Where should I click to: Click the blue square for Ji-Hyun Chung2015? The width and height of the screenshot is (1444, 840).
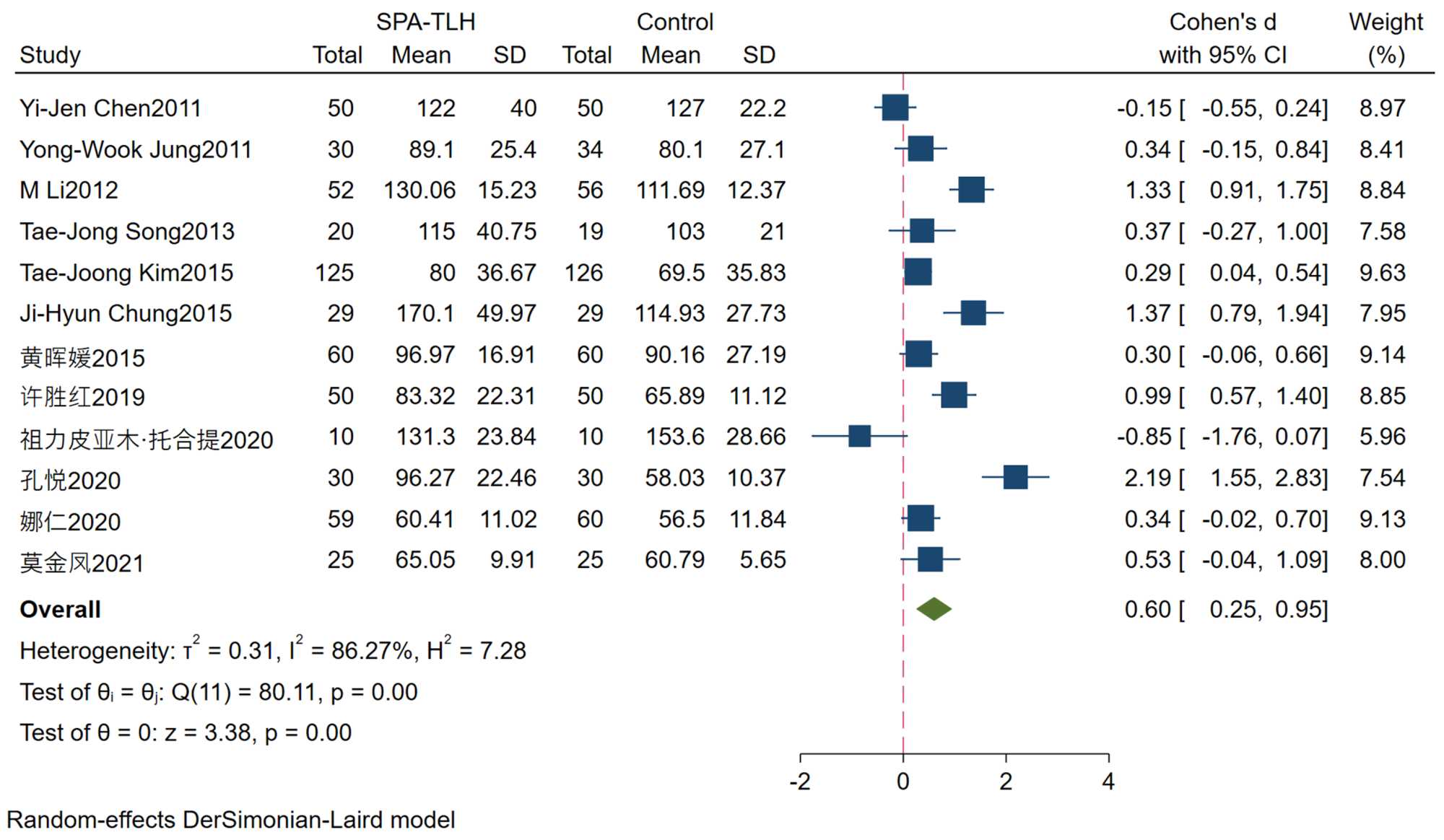[973, 313]
